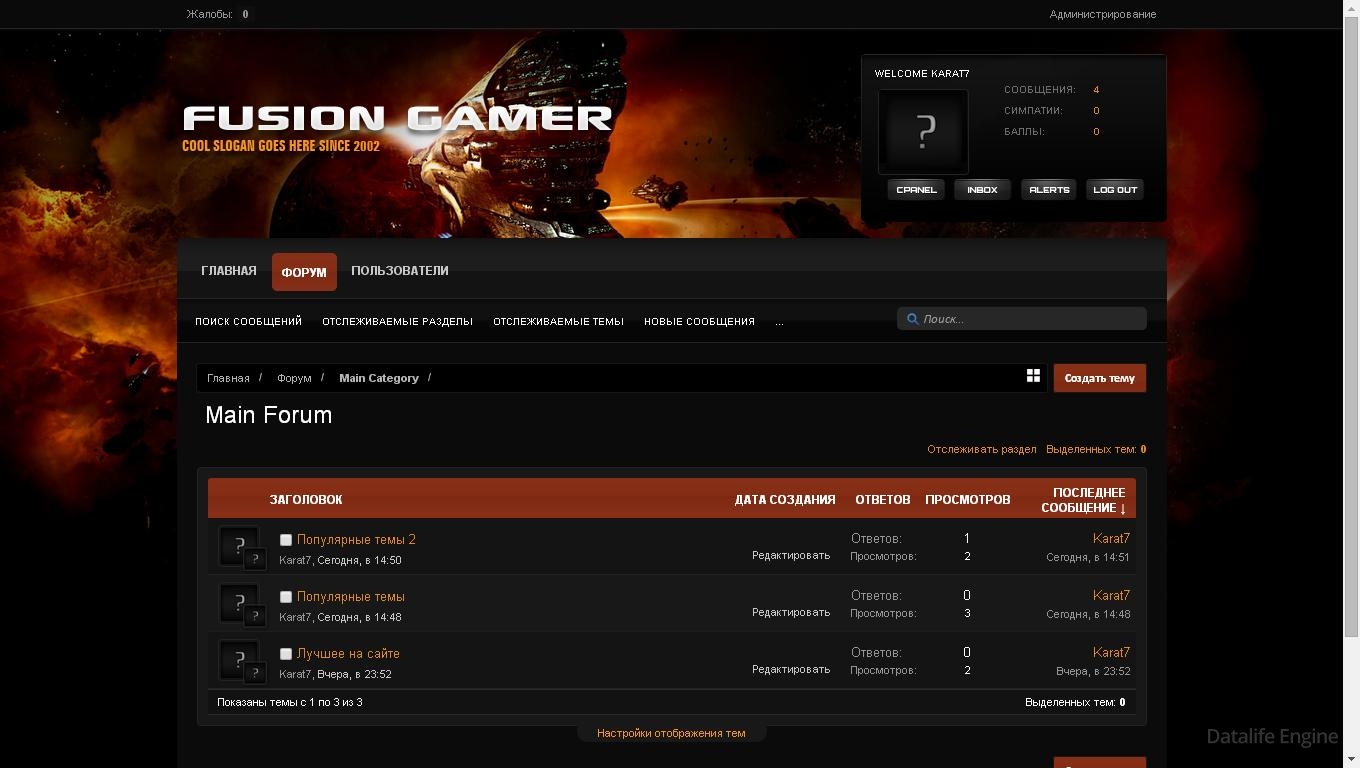This screenshot has width=1360, height=768.
Task: Open thread Популярные темы 2
Action: [356, 540]
